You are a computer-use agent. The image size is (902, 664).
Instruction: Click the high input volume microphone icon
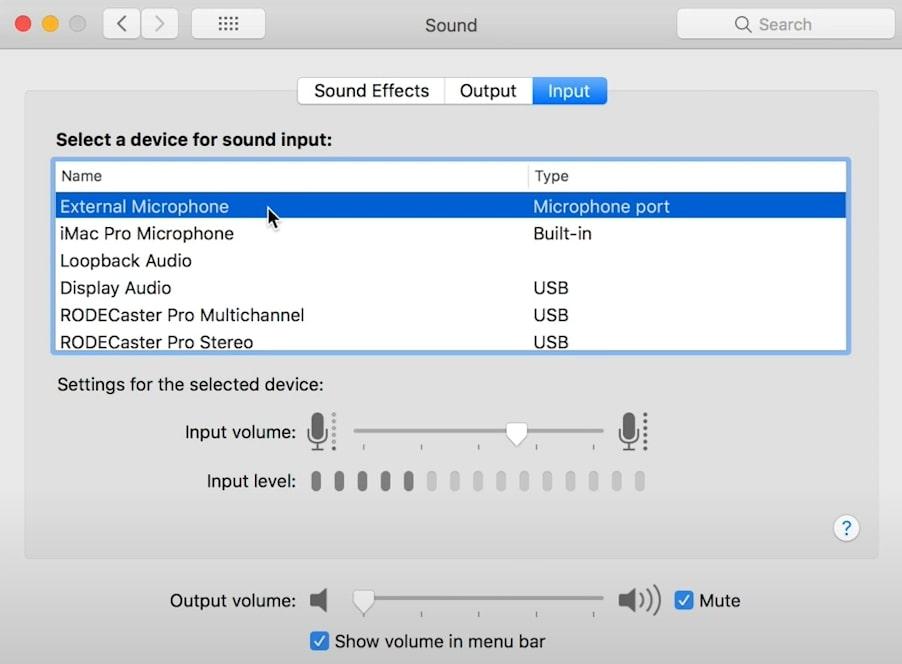(631, 432)
